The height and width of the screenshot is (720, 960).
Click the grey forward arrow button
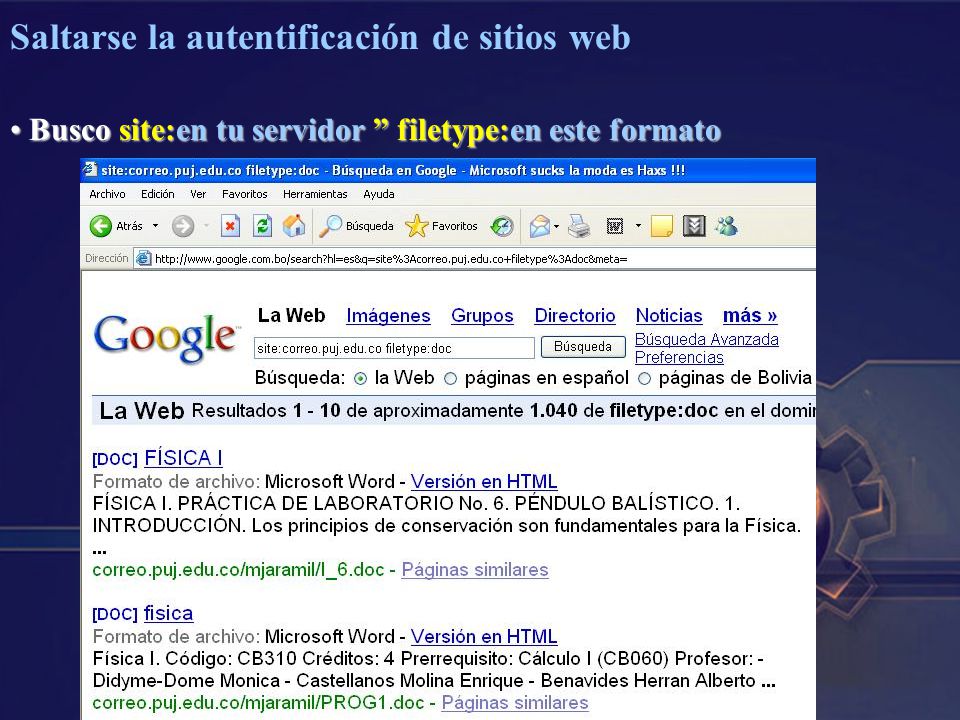pyautogui.click(x=182, y=226)
